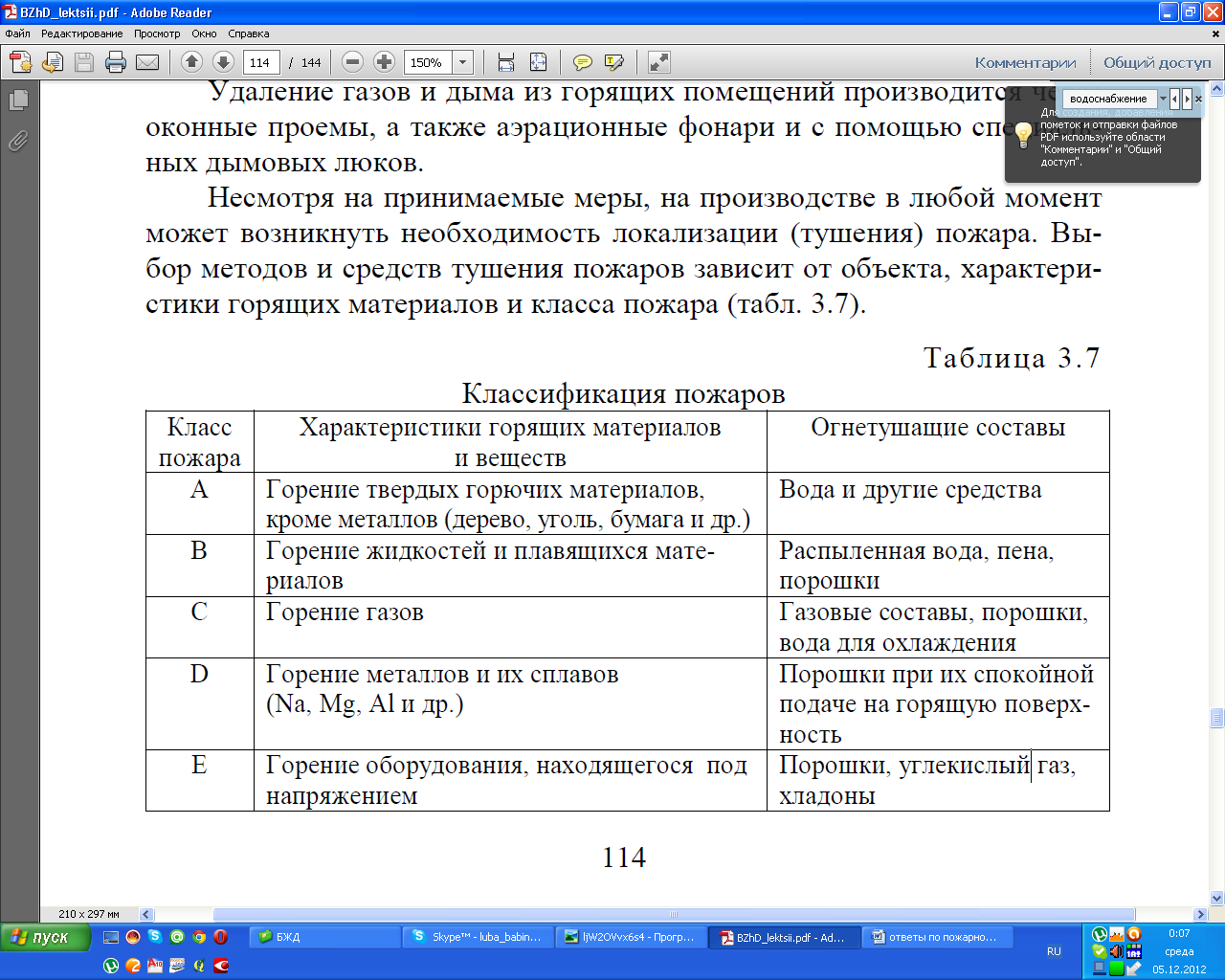This screenshot has width=1225, height=980.
Task: Click the zoom percentage field showing 150%
Action: (428, 62)
